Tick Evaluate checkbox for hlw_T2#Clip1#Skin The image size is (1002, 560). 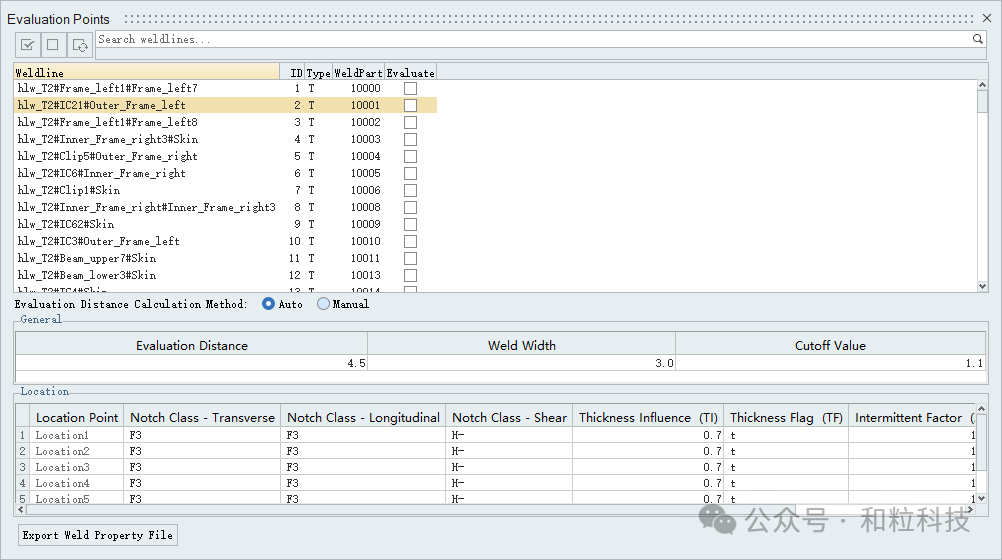(x=410, y=191)
